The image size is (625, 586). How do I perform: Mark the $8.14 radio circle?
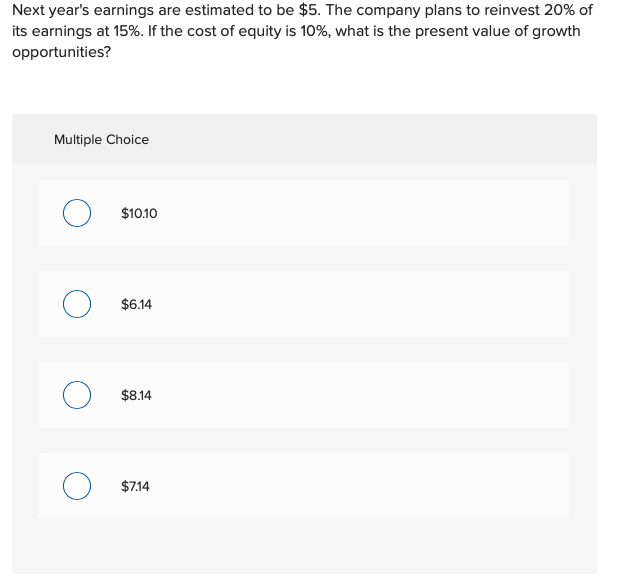tap(77, 395)
